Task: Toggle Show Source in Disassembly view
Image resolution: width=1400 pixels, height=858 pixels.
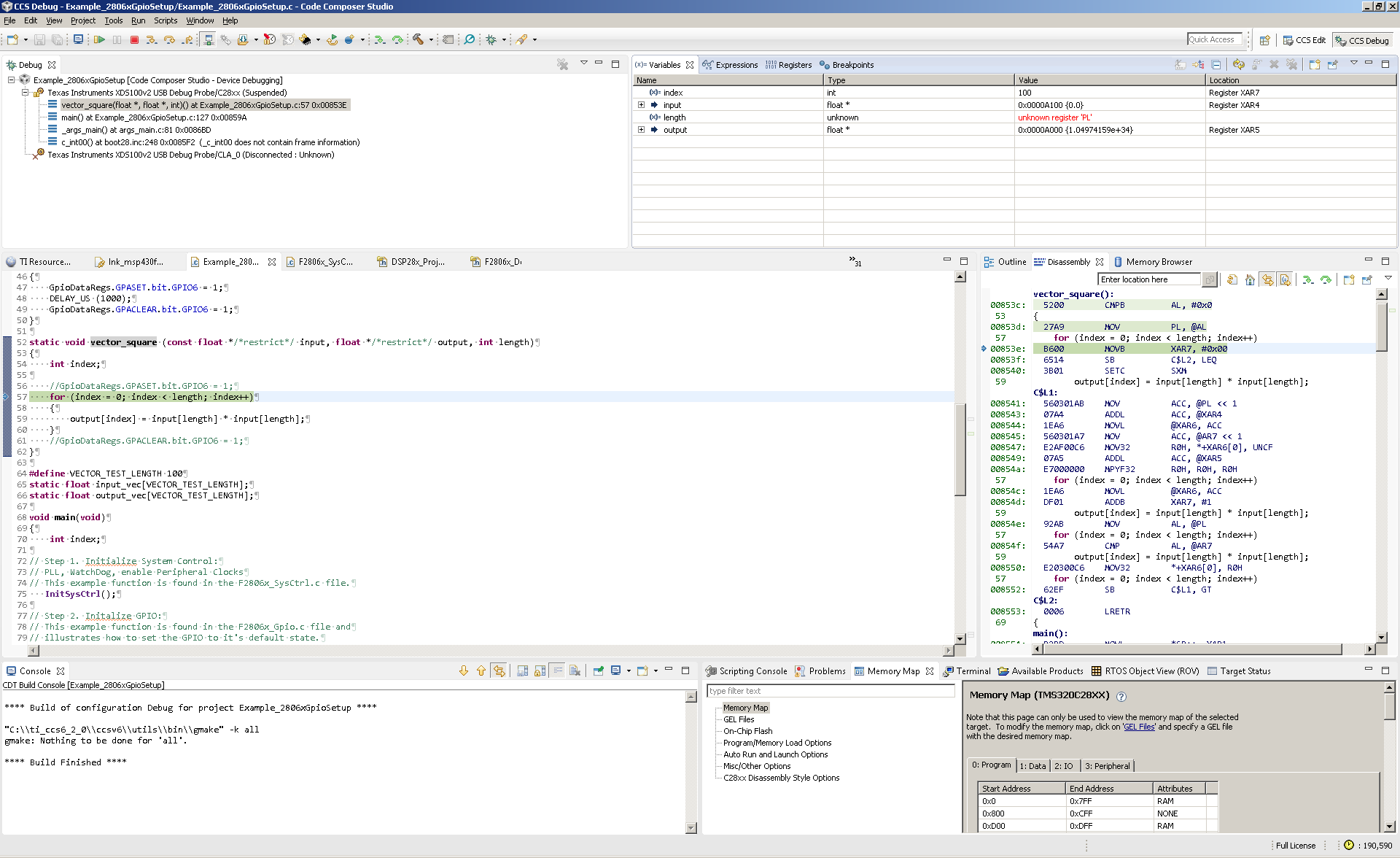Action: [x=1285, y=279]
